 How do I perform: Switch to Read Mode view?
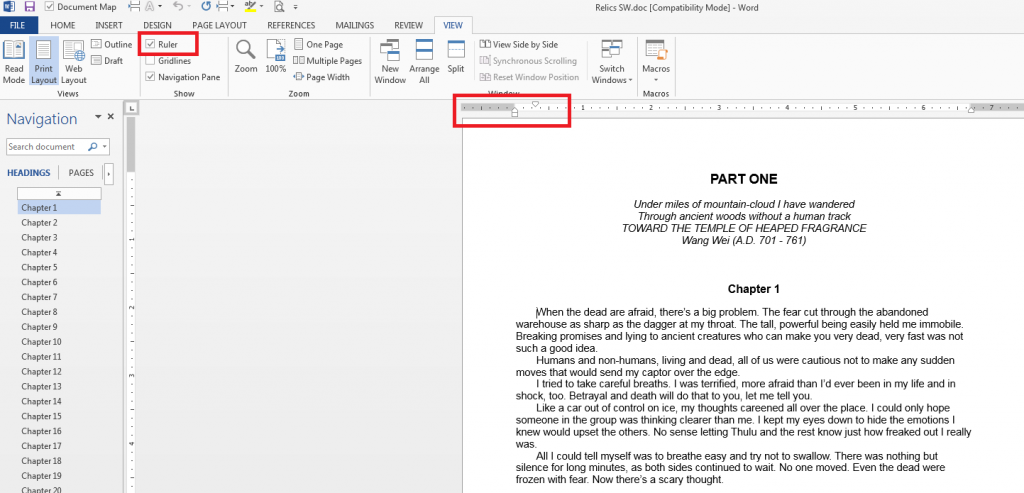point(14,62)
